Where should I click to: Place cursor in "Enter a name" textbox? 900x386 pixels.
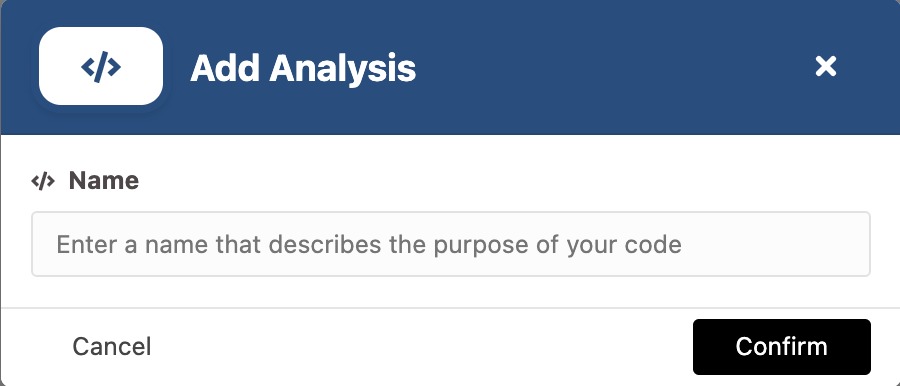(451, 244)
